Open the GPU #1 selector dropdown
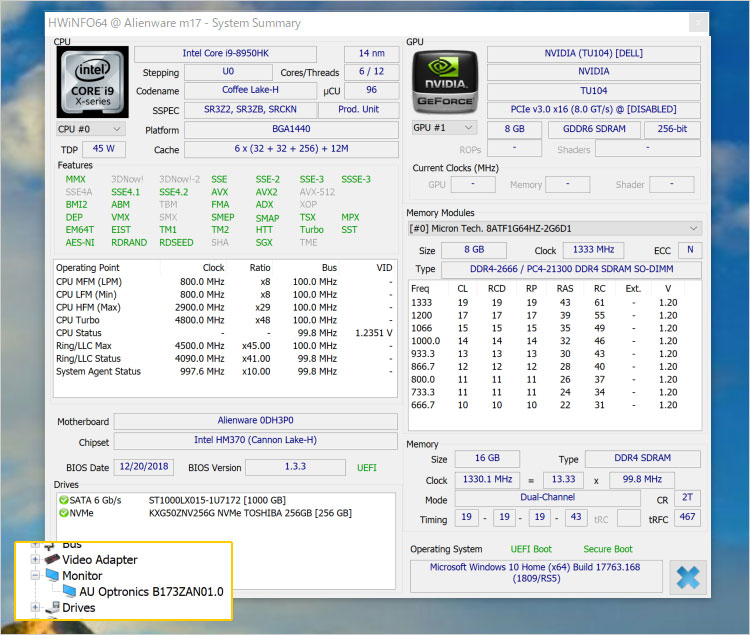The width and height of the screenshot is (750, 635). (x=444, y=128)
